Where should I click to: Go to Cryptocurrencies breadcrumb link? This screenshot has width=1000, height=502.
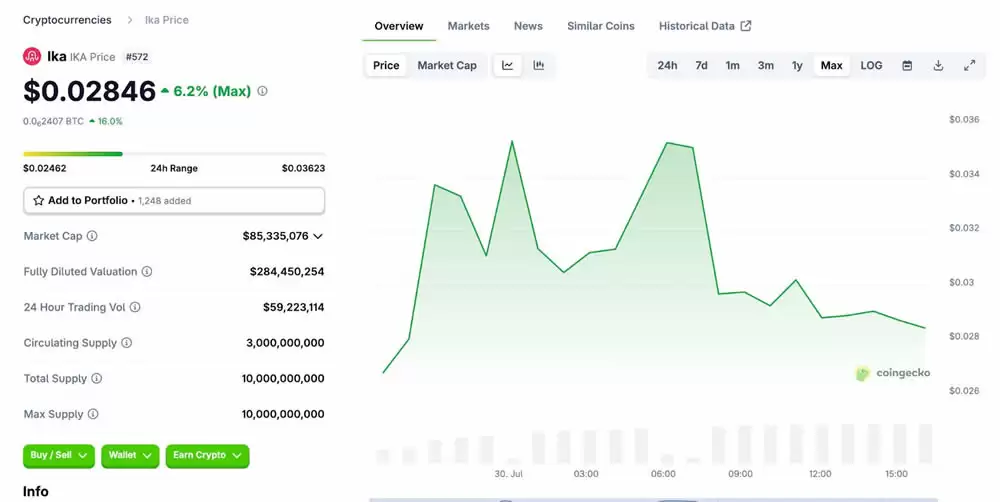(x=67, y=20)
